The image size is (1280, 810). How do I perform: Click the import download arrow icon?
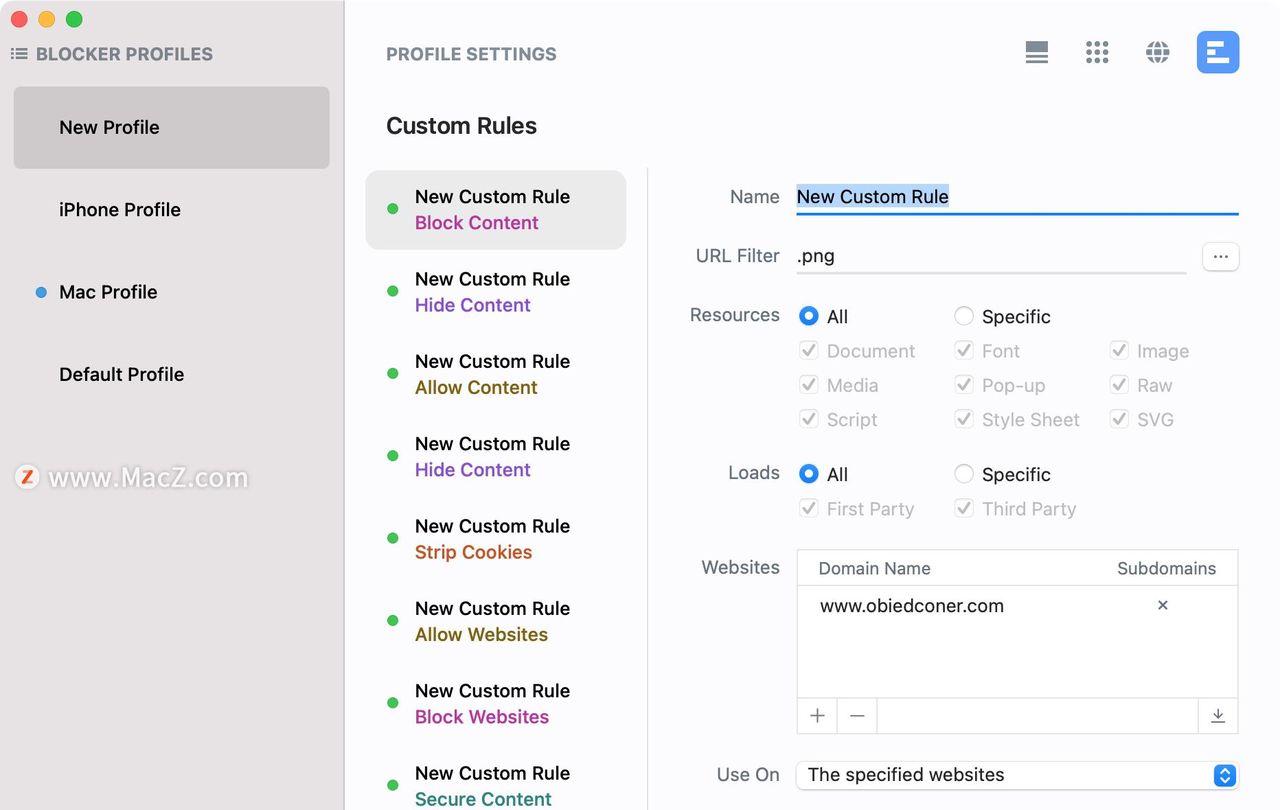pos(1217,716)
